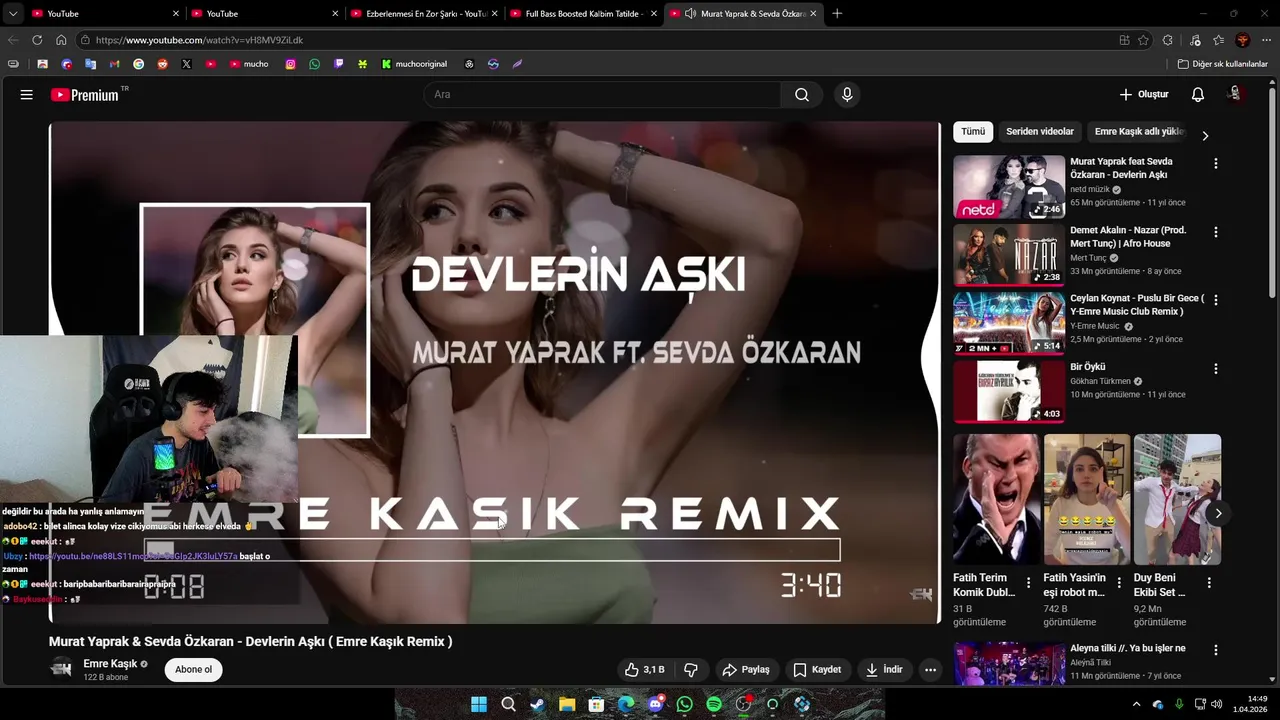Open Fatih Terim Komik short

[x=997, y=499]
